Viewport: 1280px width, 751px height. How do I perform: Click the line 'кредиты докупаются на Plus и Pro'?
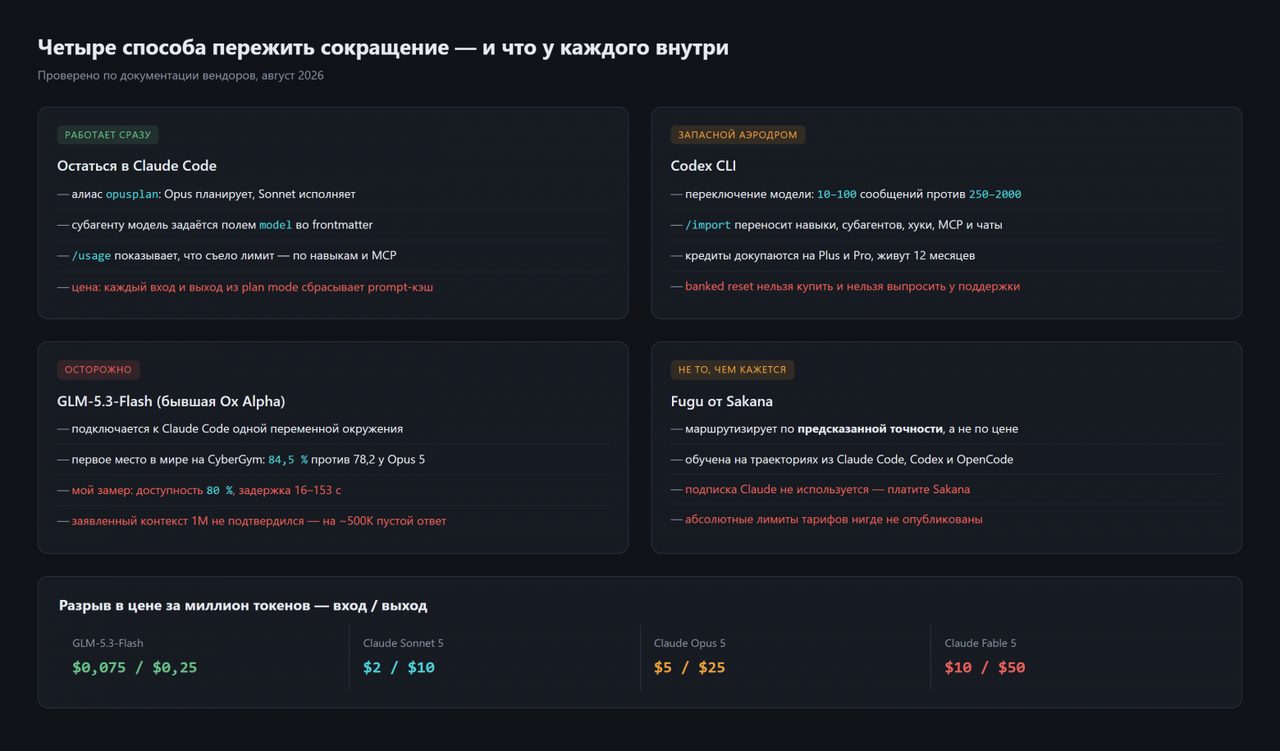point(823,256)
